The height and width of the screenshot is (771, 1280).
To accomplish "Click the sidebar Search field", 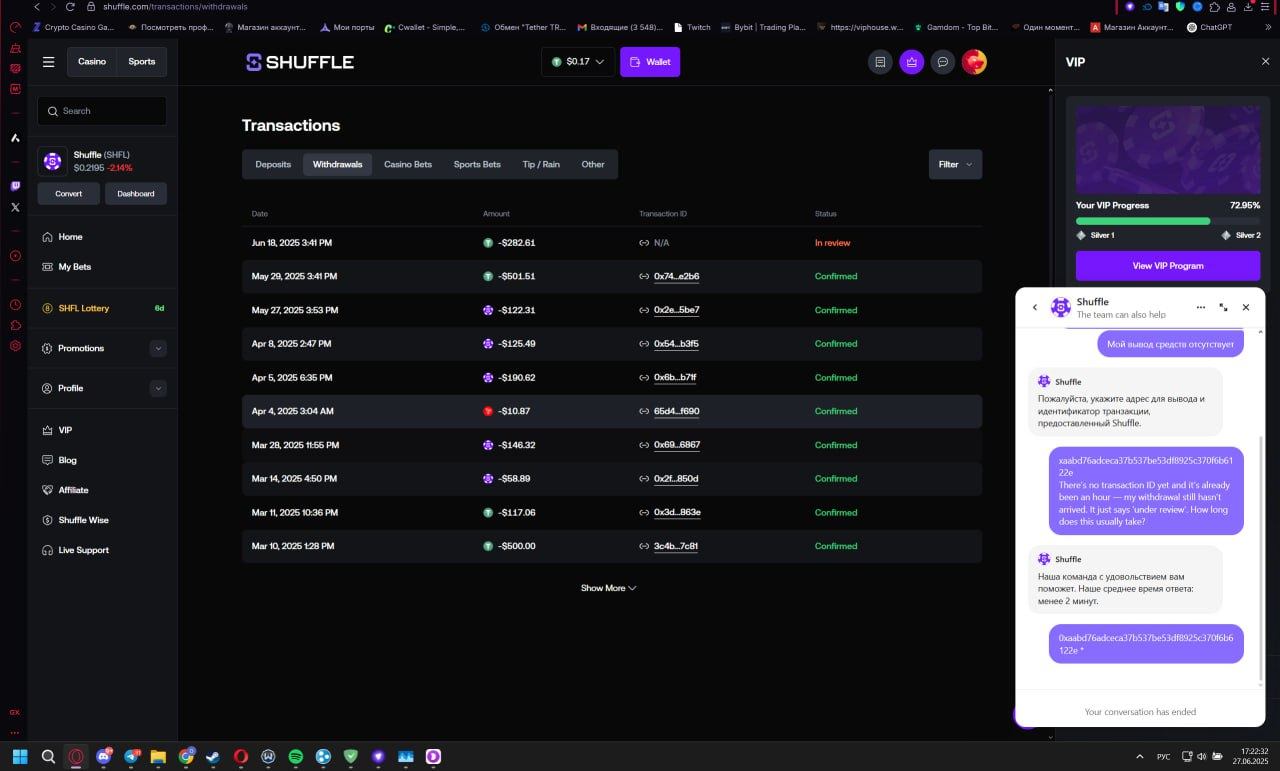I will 102,111.
